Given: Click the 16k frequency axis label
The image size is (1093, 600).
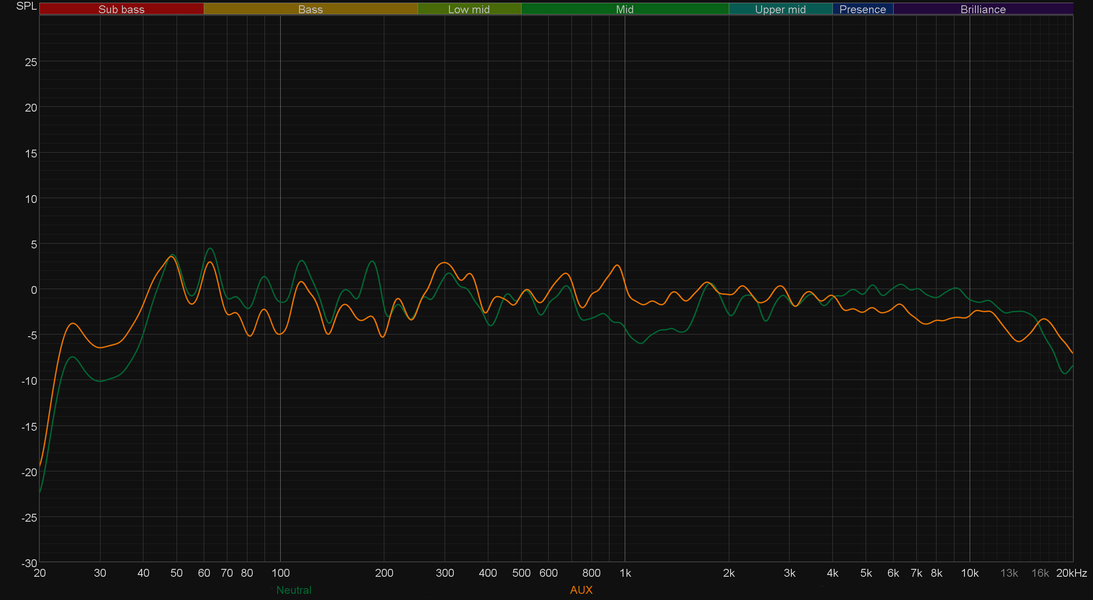Looking at the screenshot, I should tap(1040, 574).
